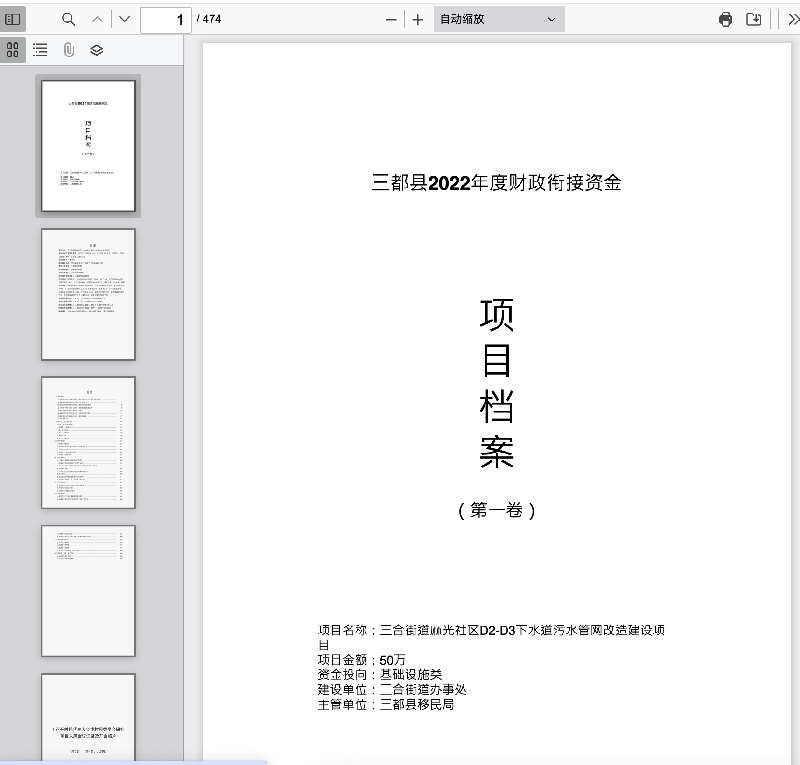800x765 pixels.
Task: Open the more tools menu
Action: tap(793, 19)
